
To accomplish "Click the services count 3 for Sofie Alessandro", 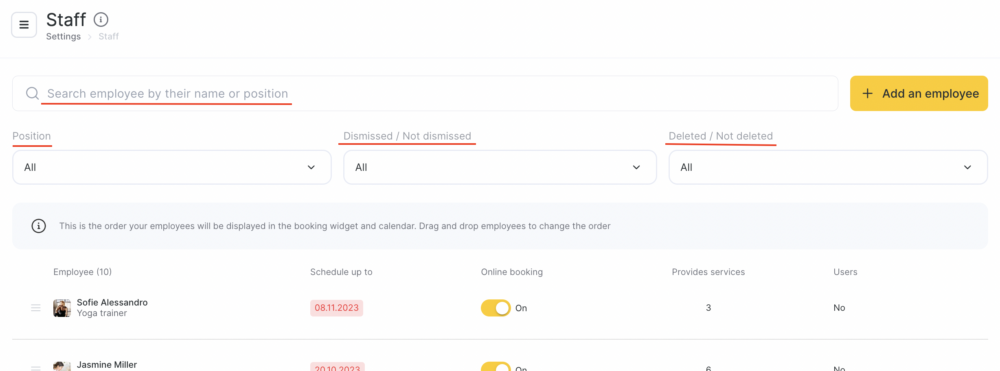I will pos(709,308).
